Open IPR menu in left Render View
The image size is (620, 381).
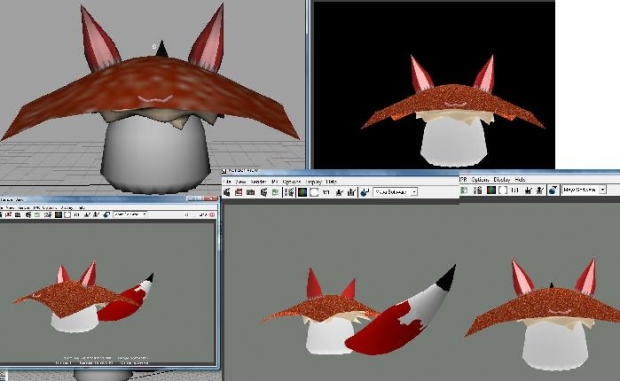[36, 207]
